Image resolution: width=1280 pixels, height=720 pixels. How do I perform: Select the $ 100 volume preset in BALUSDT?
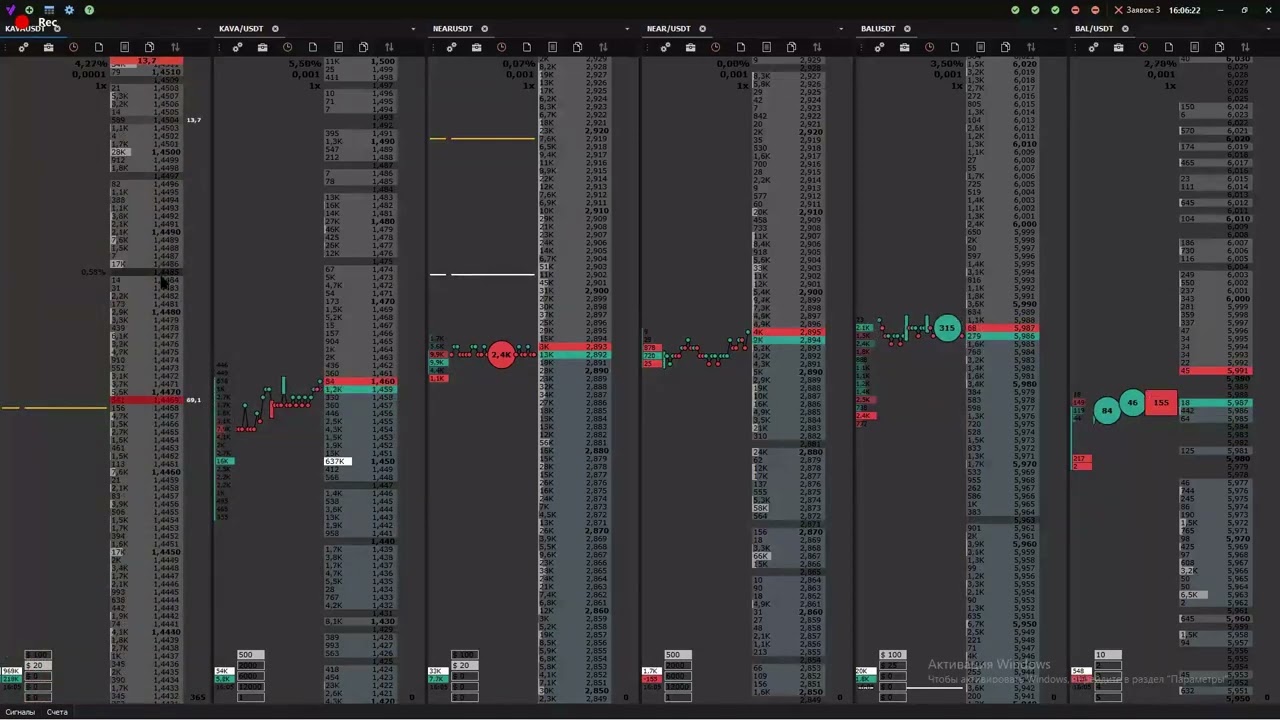[x=892, y=655]
